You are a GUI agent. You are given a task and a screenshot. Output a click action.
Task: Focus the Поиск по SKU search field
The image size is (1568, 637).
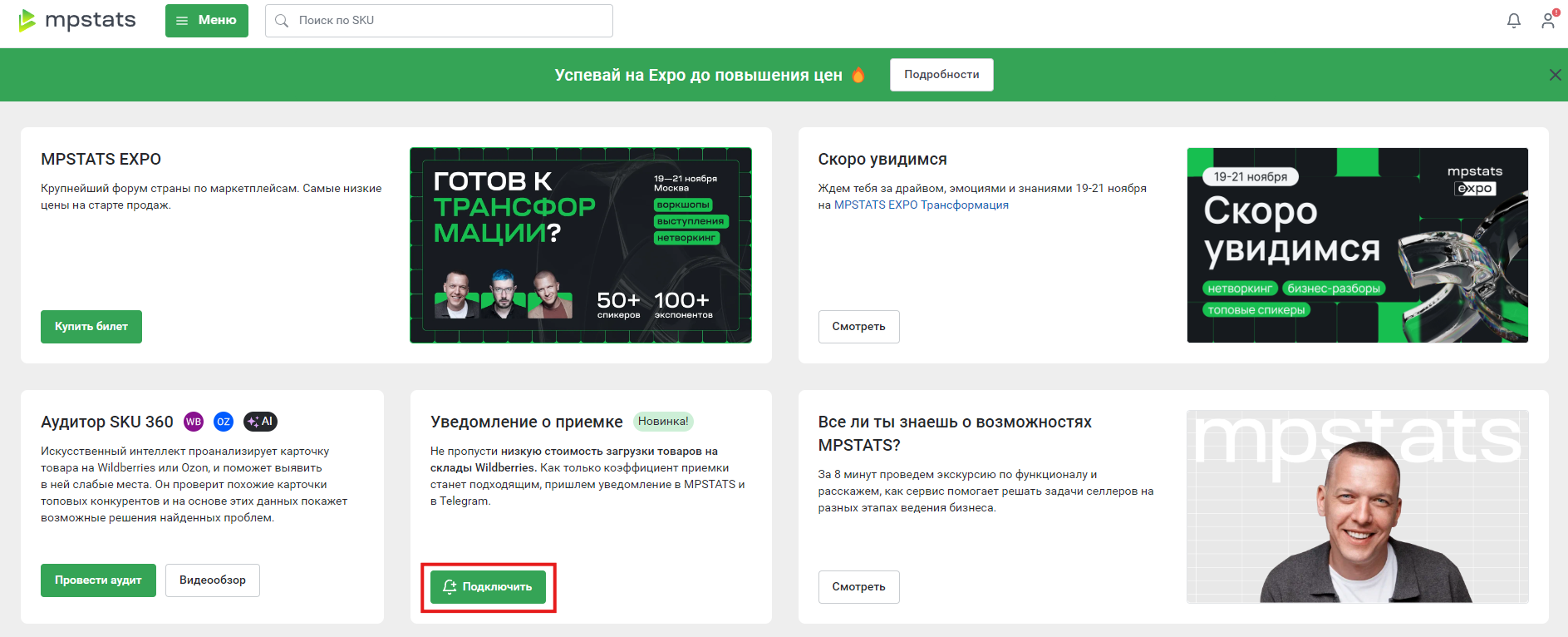click(x=439, y=21)
